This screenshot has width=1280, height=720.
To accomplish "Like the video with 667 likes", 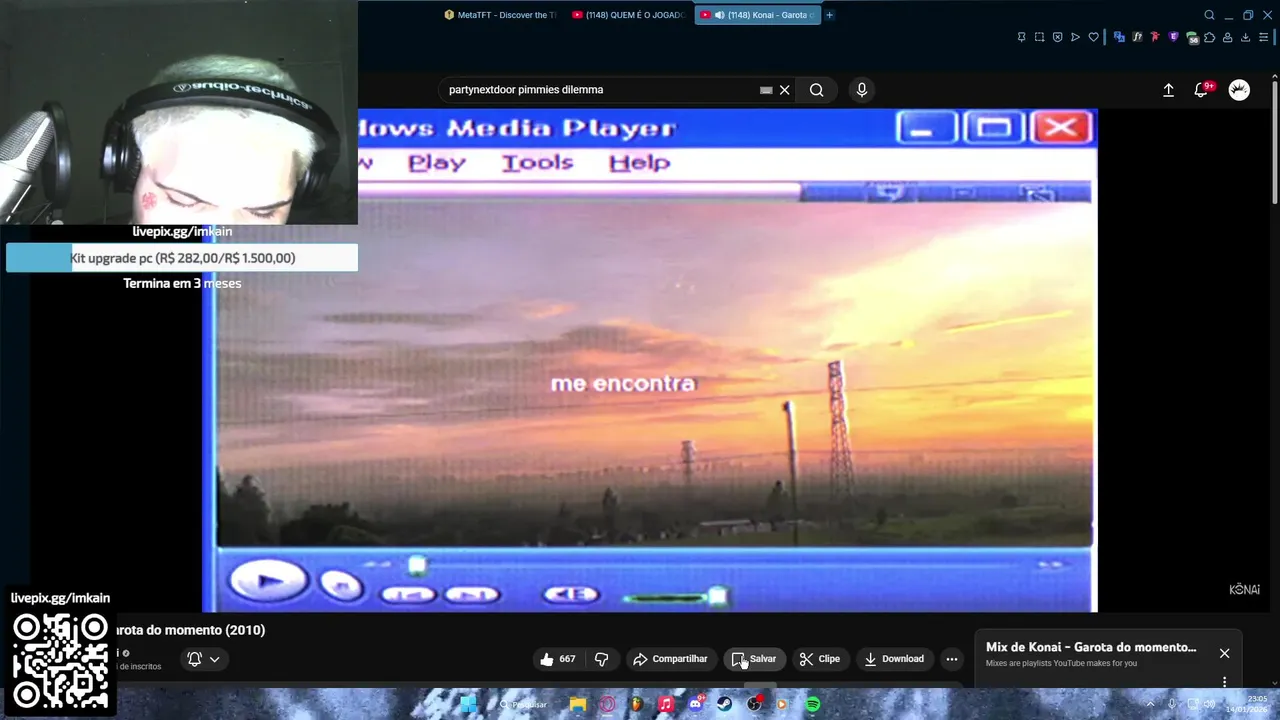I will 558,659.
